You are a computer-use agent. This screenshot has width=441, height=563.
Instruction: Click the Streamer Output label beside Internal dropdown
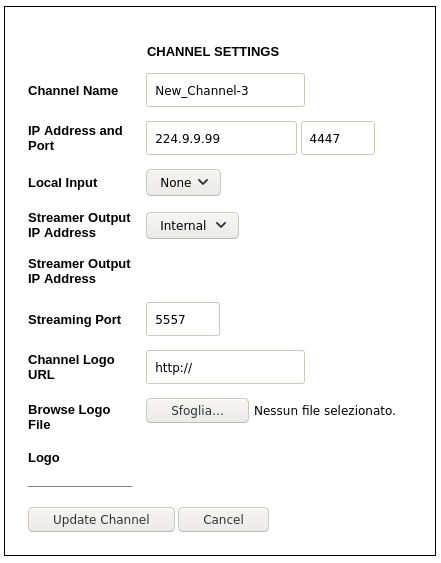[x=79, y=225]
